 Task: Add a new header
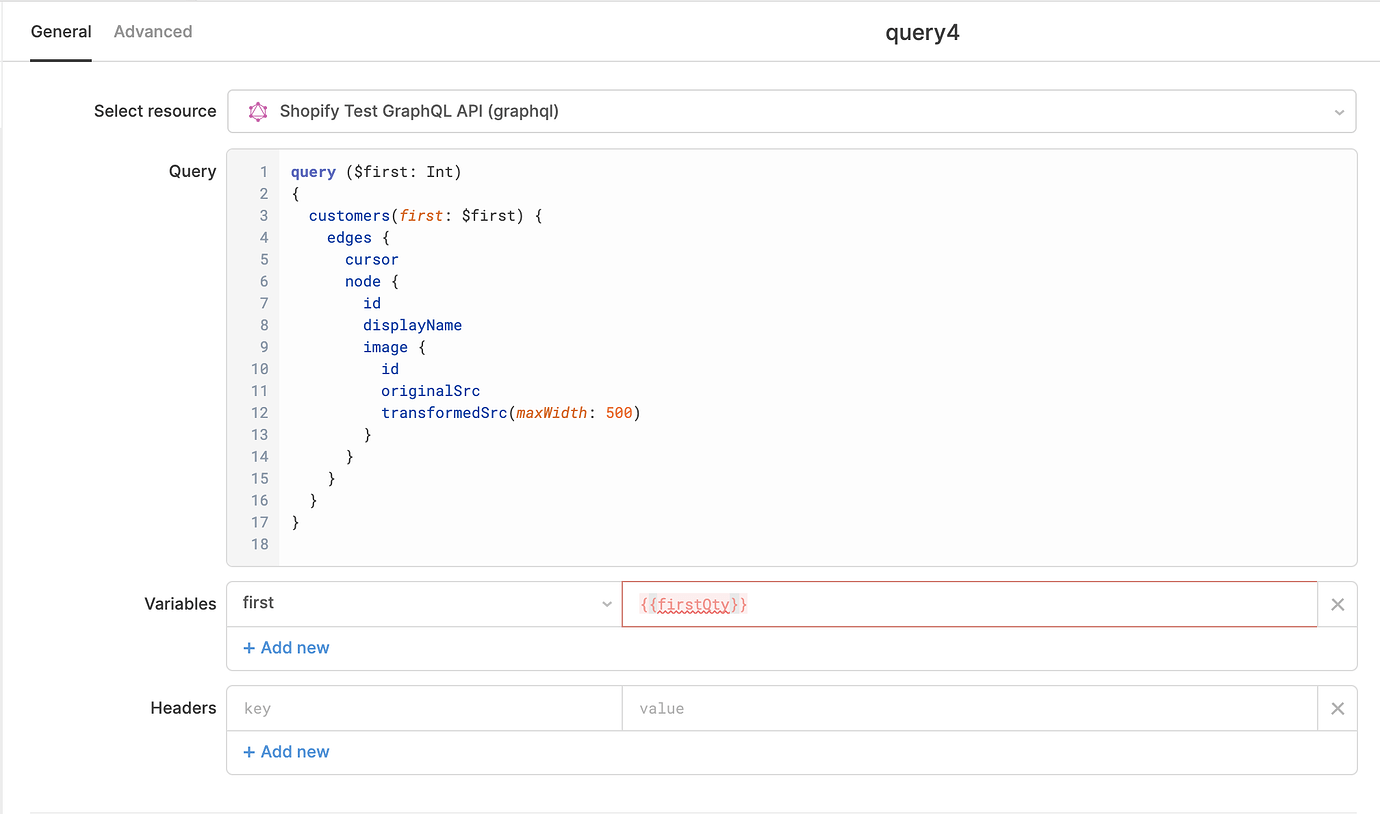[286, 751]
